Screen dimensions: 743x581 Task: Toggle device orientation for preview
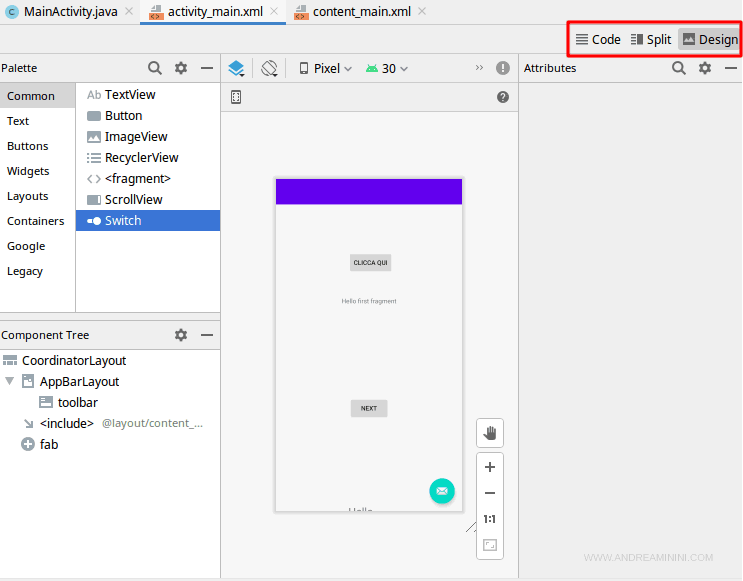click(x=269, y=68)
